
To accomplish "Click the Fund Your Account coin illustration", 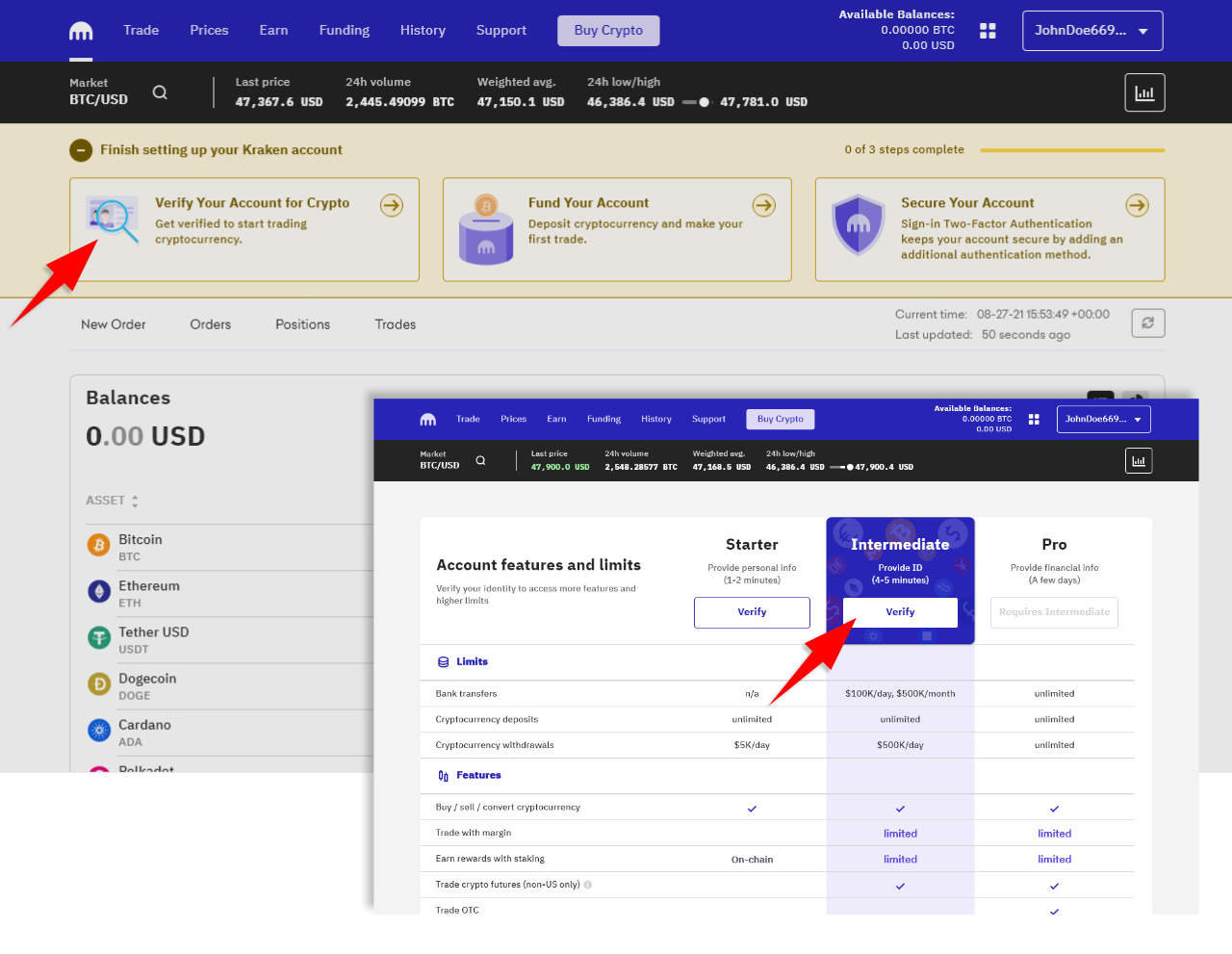I will [x=486, y=229].
